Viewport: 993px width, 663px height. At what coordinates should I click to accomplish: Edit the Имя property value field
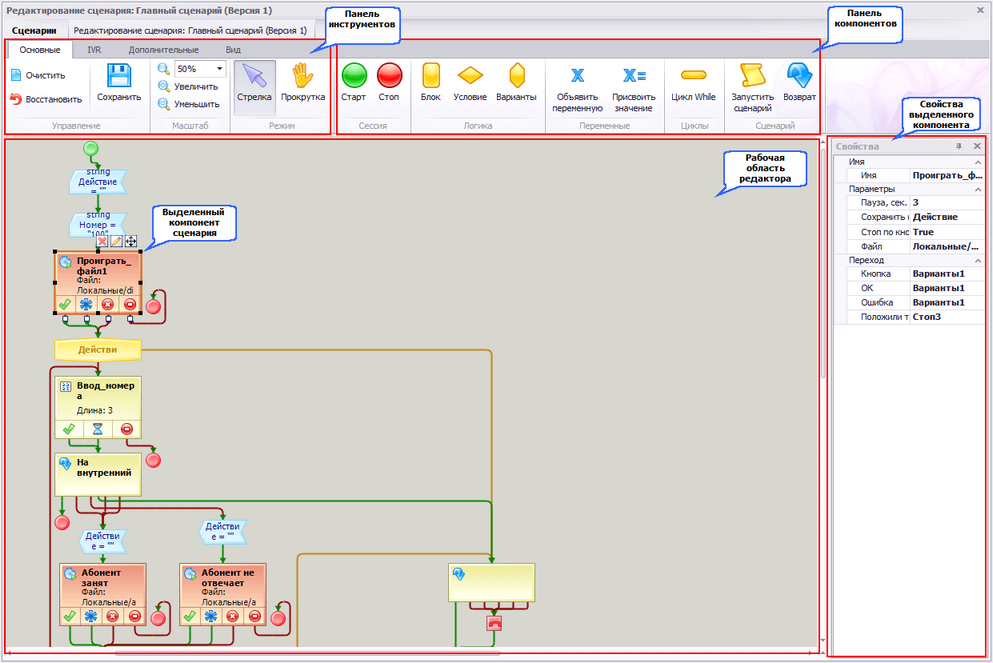[x=947, y=175]
